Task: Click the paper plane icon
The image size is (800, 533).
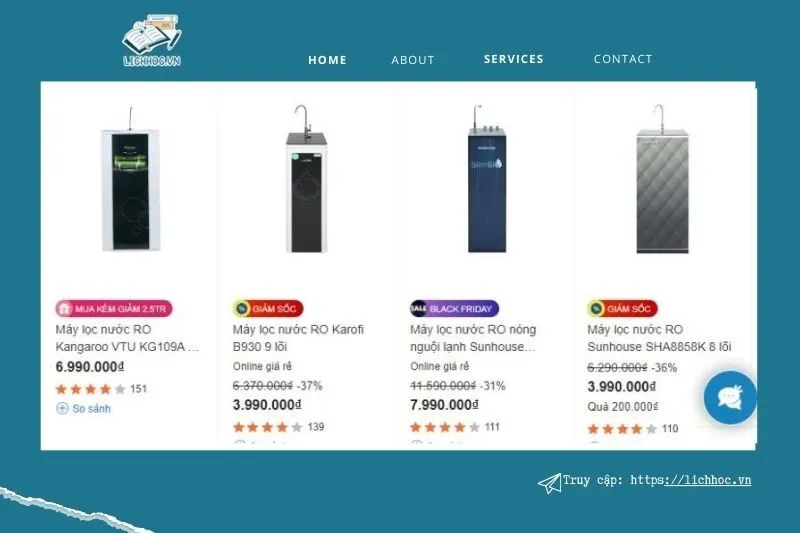Action: 549,483
